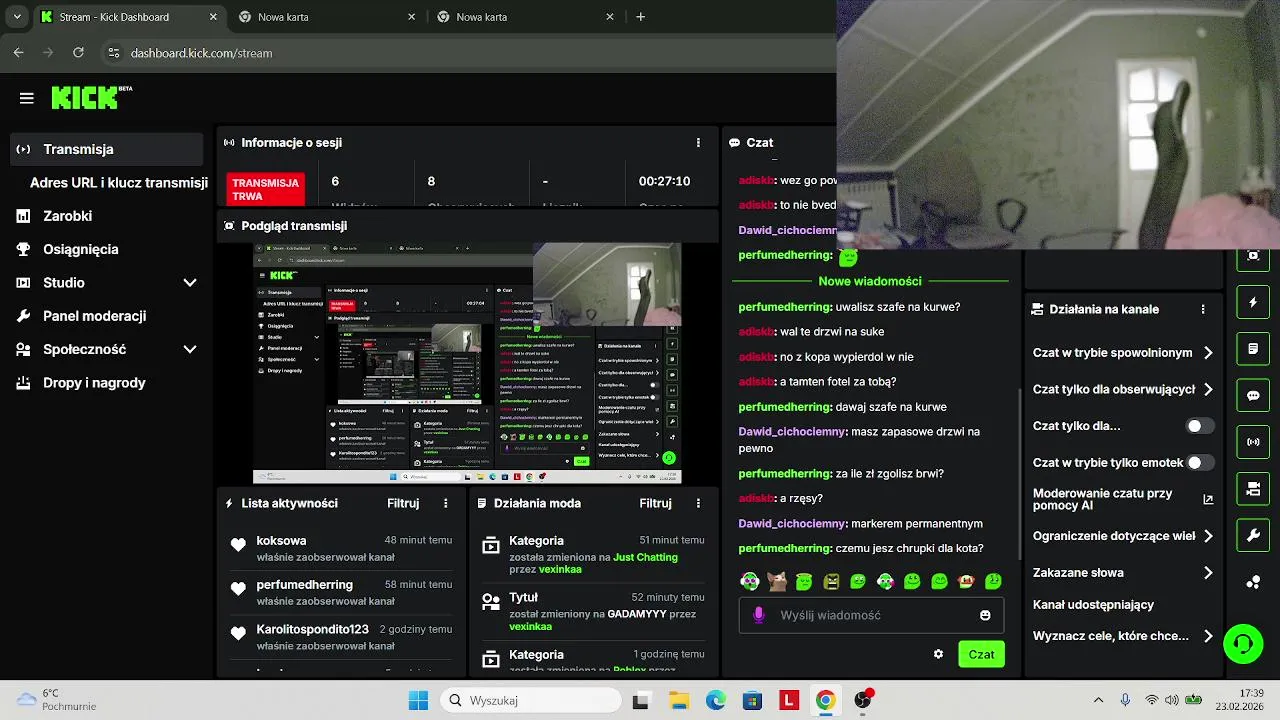Open the hamburger menu beside Kick logo

[x=27, y=98]
